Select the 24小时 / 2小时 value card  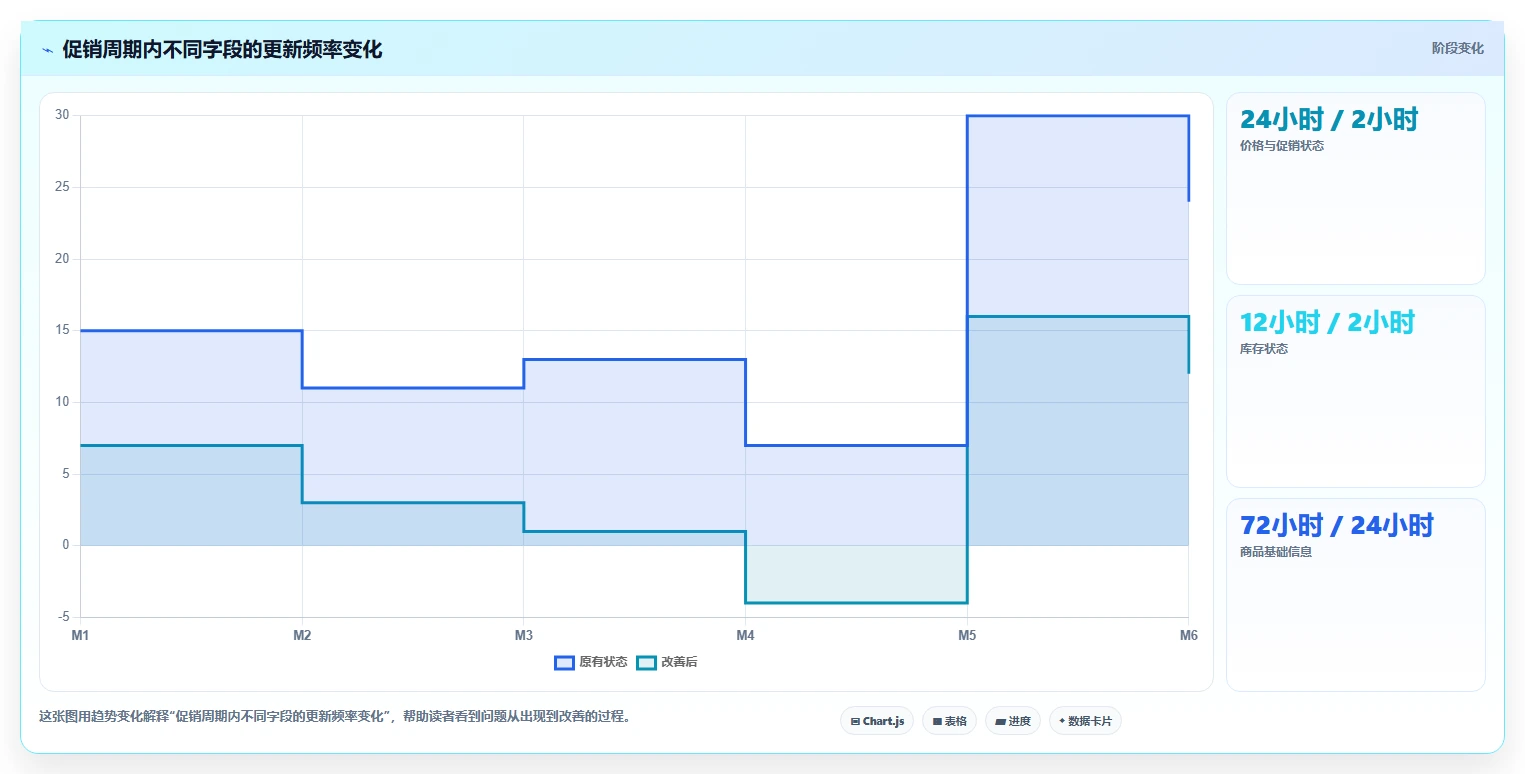(1356, 188)
